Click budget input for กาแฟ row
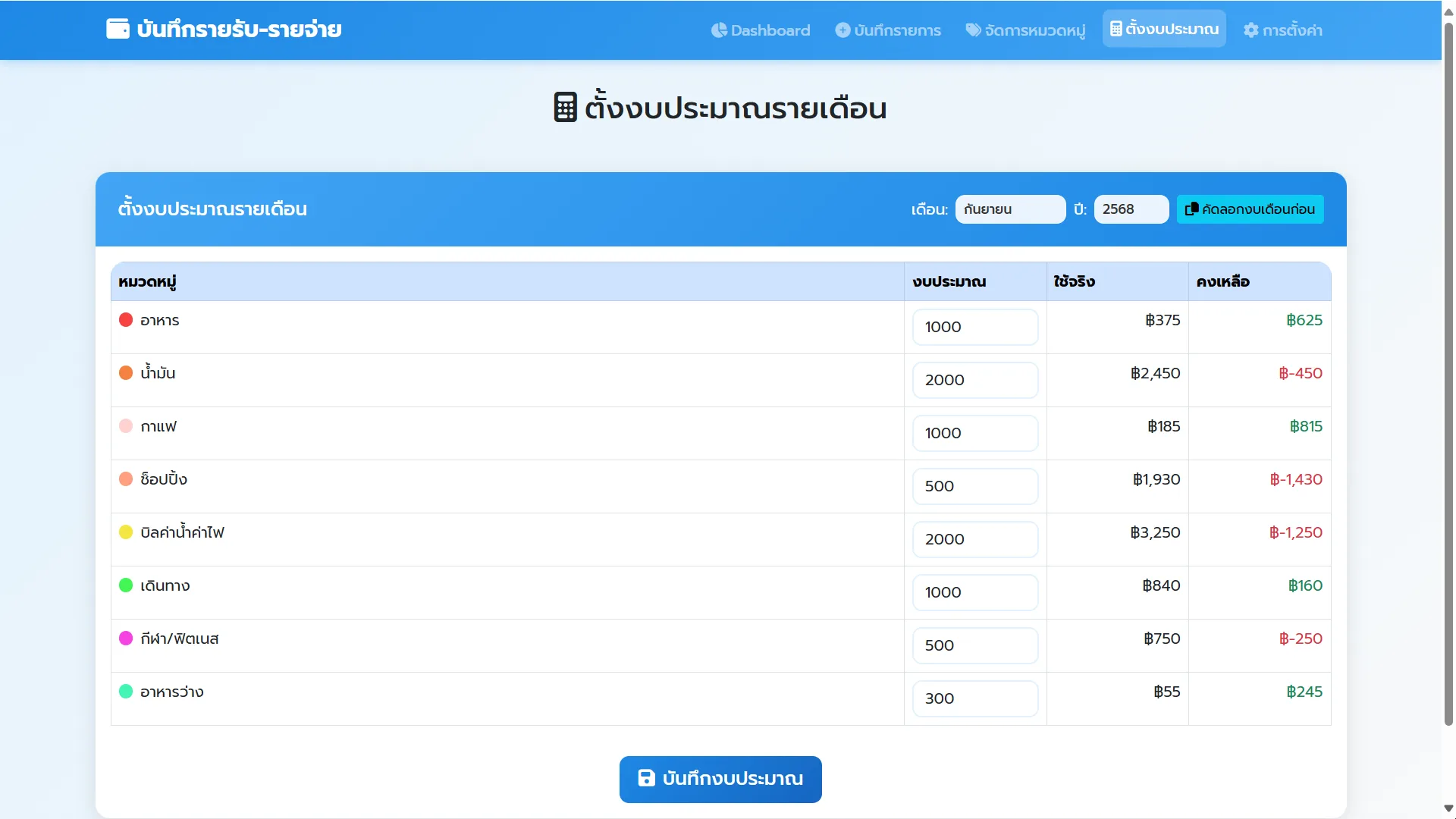 (975, 433)
